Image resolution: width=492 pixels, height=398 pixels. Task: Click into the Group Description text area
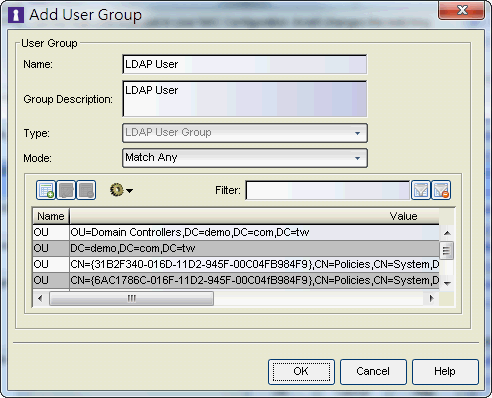(x=245, y=99)
